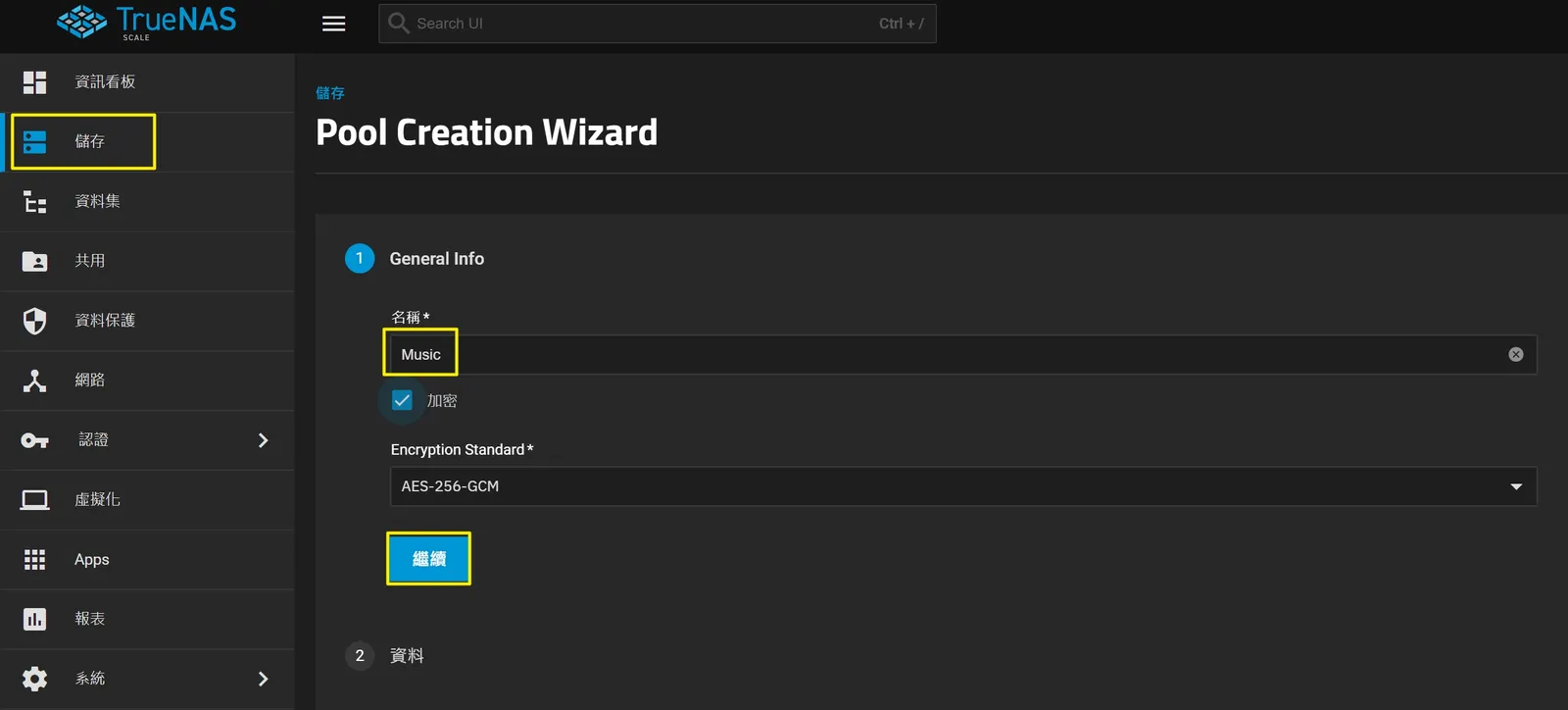Click the 共用 shares folder icon
This screenshot has height=710, width=1568.
click(34, 261)
